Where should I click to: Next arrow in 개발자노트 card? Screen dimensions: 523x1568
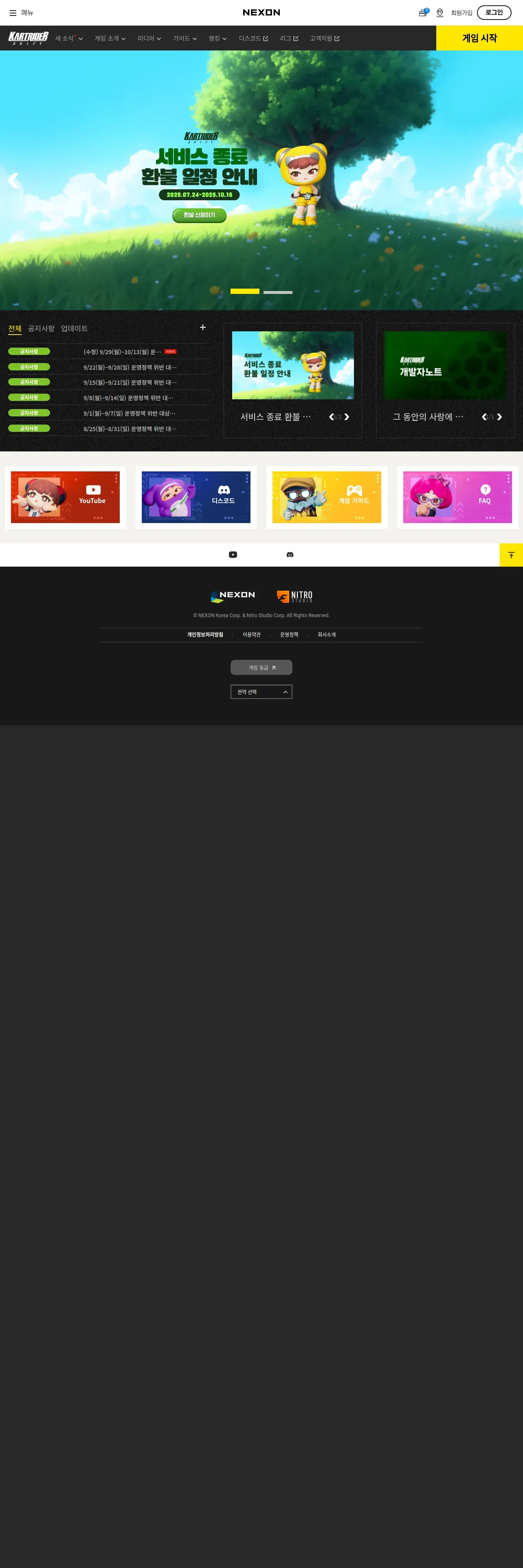tap(499, 417)
